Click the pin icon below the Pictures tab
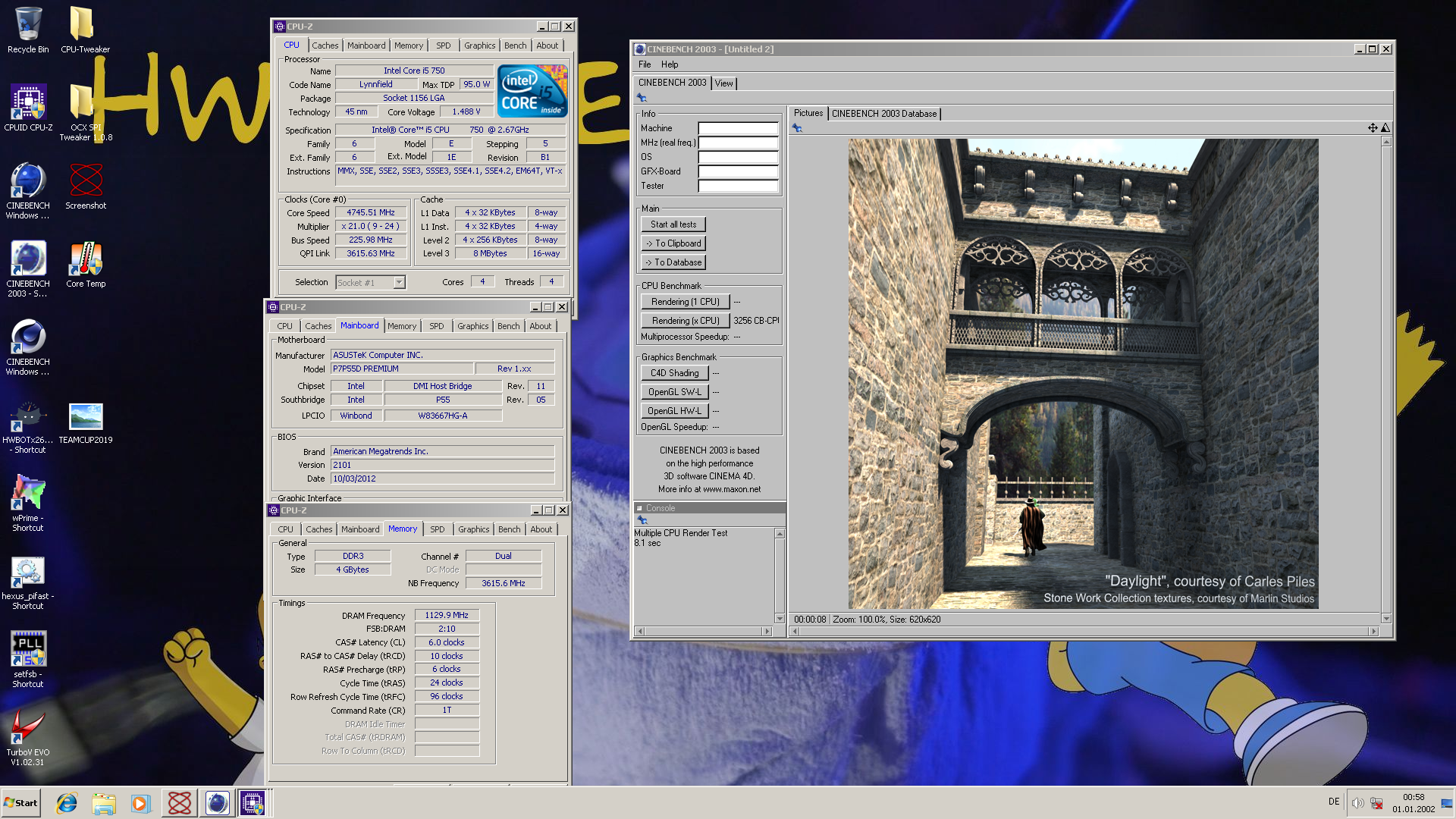 tap(797, 128)
